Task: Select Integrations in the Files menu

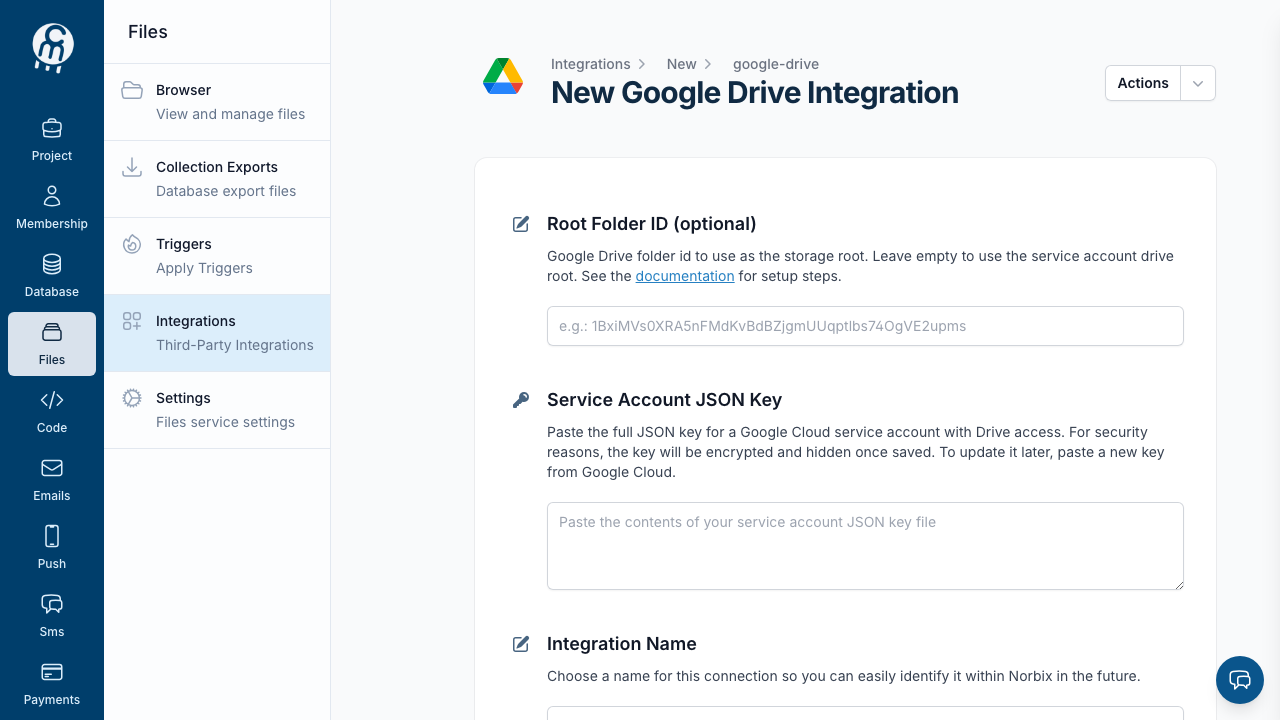Action: (x=217, y=333)
